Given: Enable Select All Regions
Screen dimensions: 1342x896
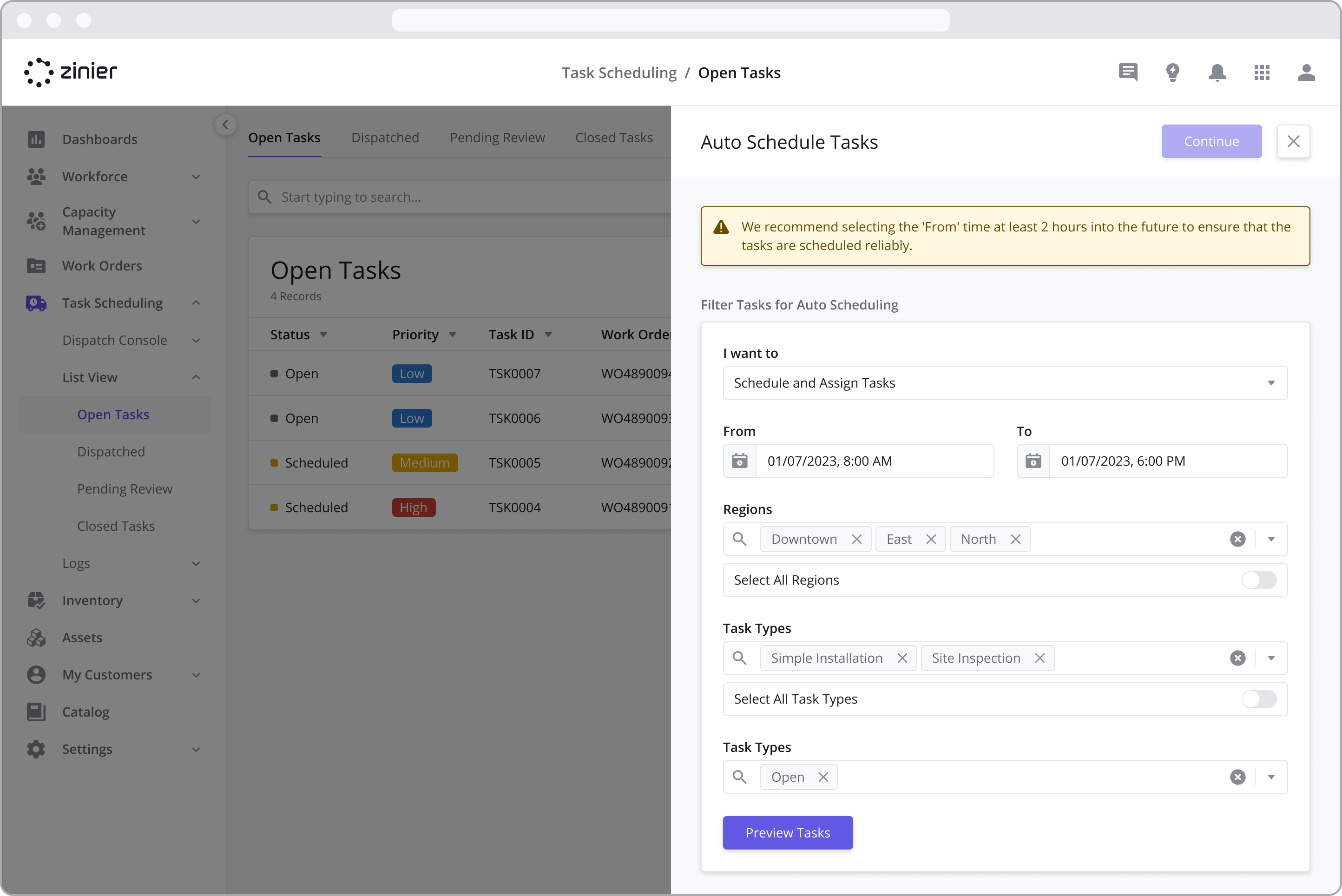Looking at the screenshot, I should 1259,580.
